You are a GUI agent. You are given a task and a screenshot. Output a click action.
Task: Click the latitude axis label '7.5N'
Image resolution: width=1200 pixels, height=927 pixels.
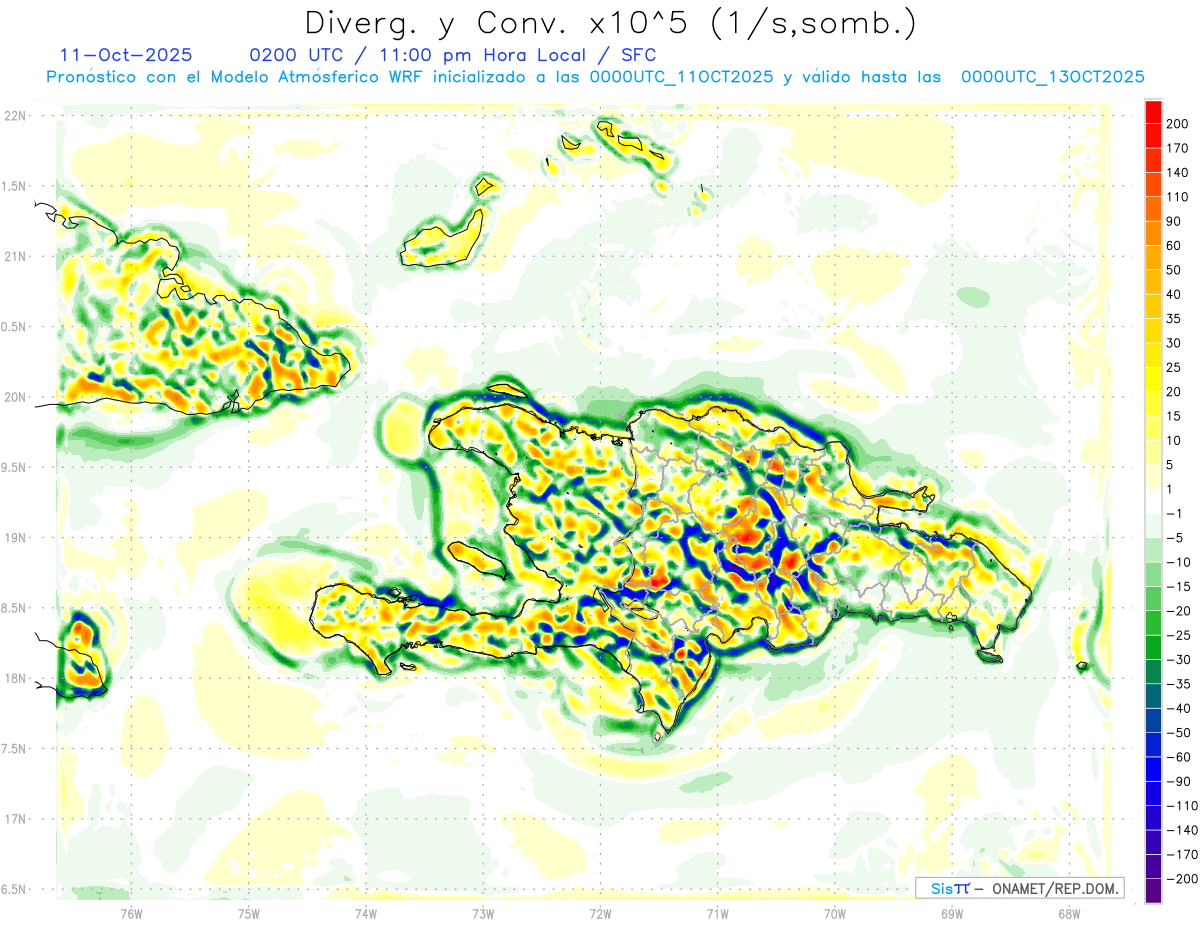(15, 748)
